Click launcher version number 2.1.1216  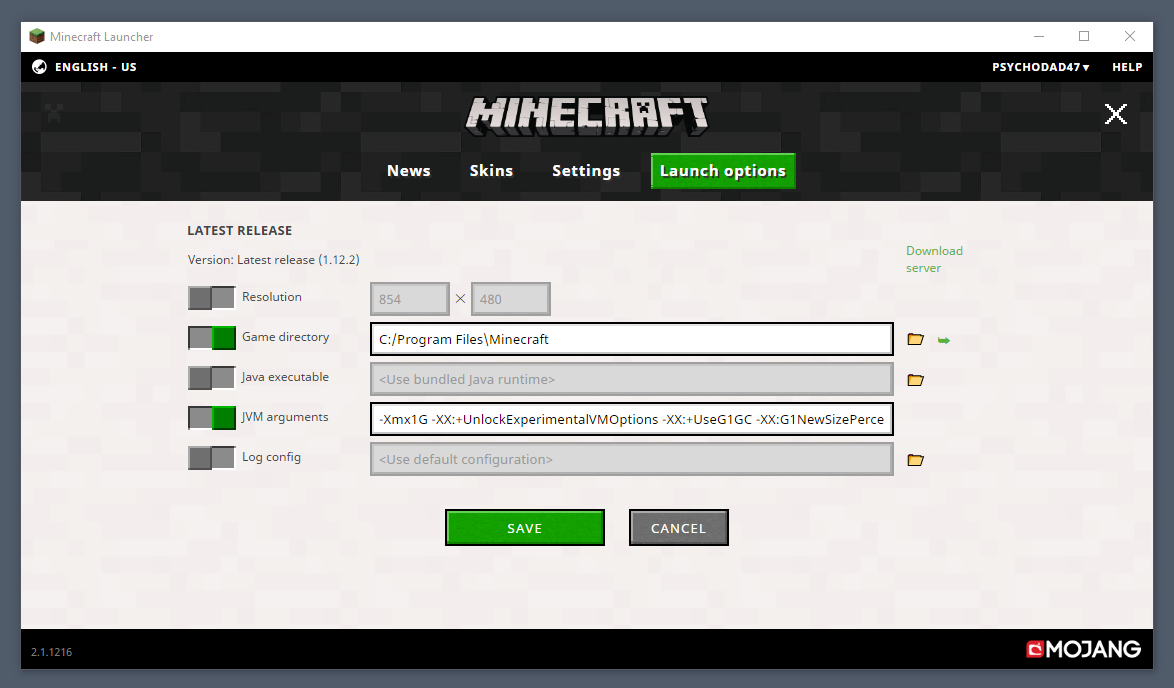click(52, 652)
